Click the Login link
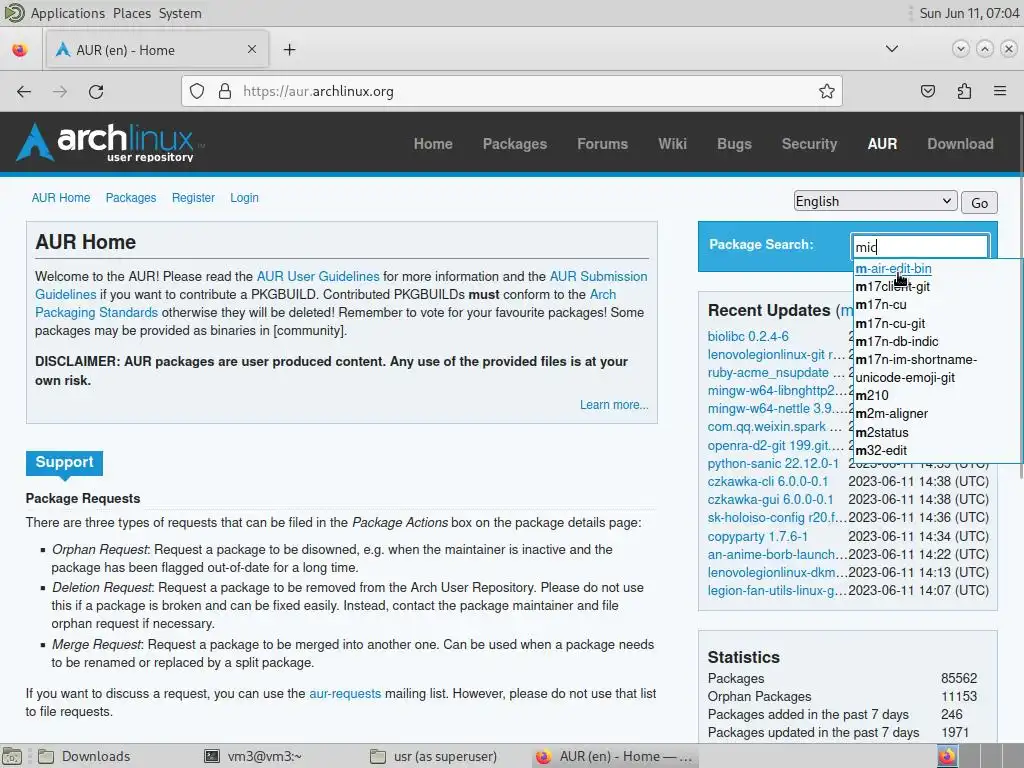Screen dimensions: 1024x768 pyautogui.click(x=244, y=198)
